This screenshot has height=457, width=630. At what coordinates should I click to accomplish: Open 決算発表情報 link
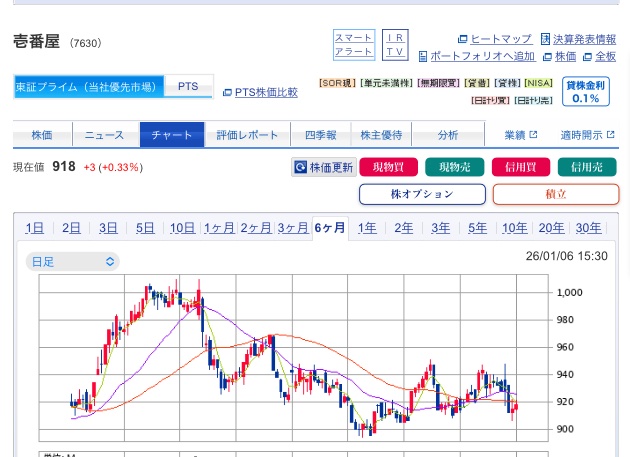click(x=579, y=39)
